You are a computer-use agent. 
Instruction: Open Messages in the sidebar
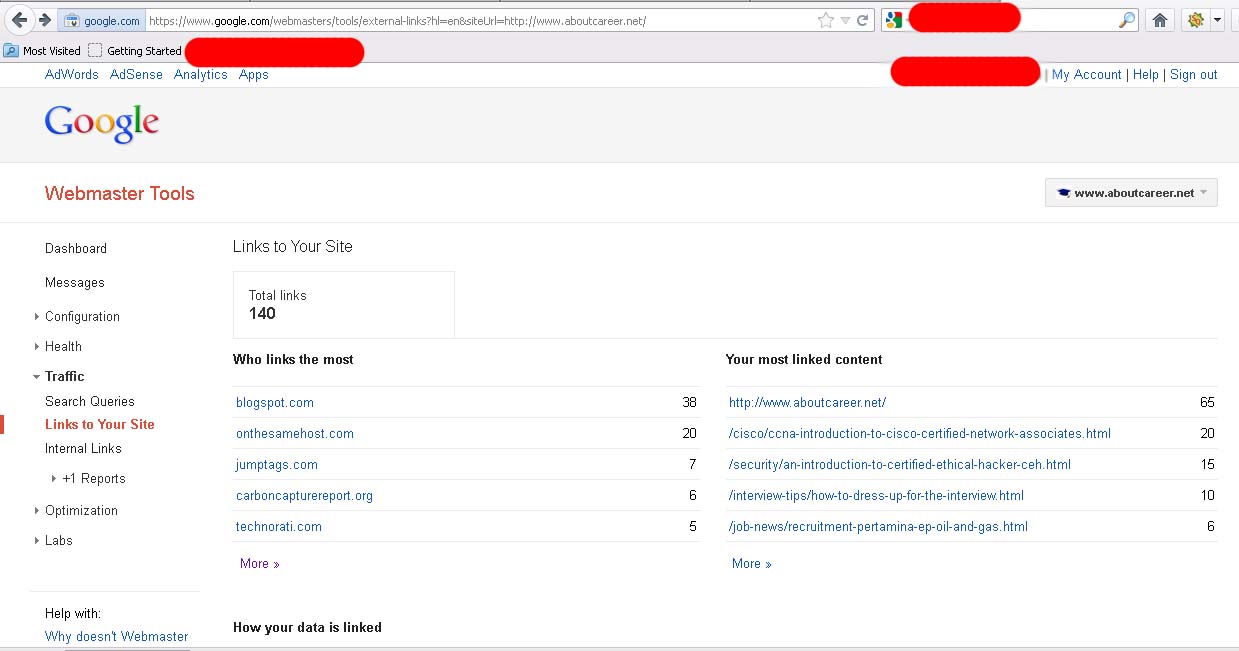75,283
